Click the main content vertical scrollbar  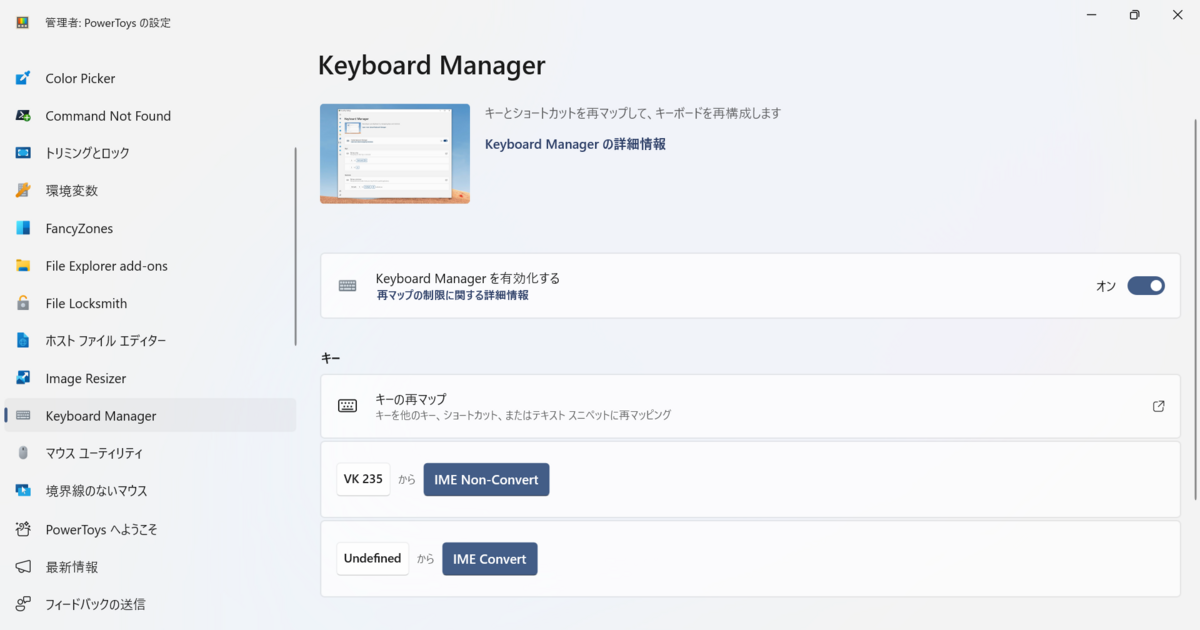pyautogui.click(x=1195, y=310)
